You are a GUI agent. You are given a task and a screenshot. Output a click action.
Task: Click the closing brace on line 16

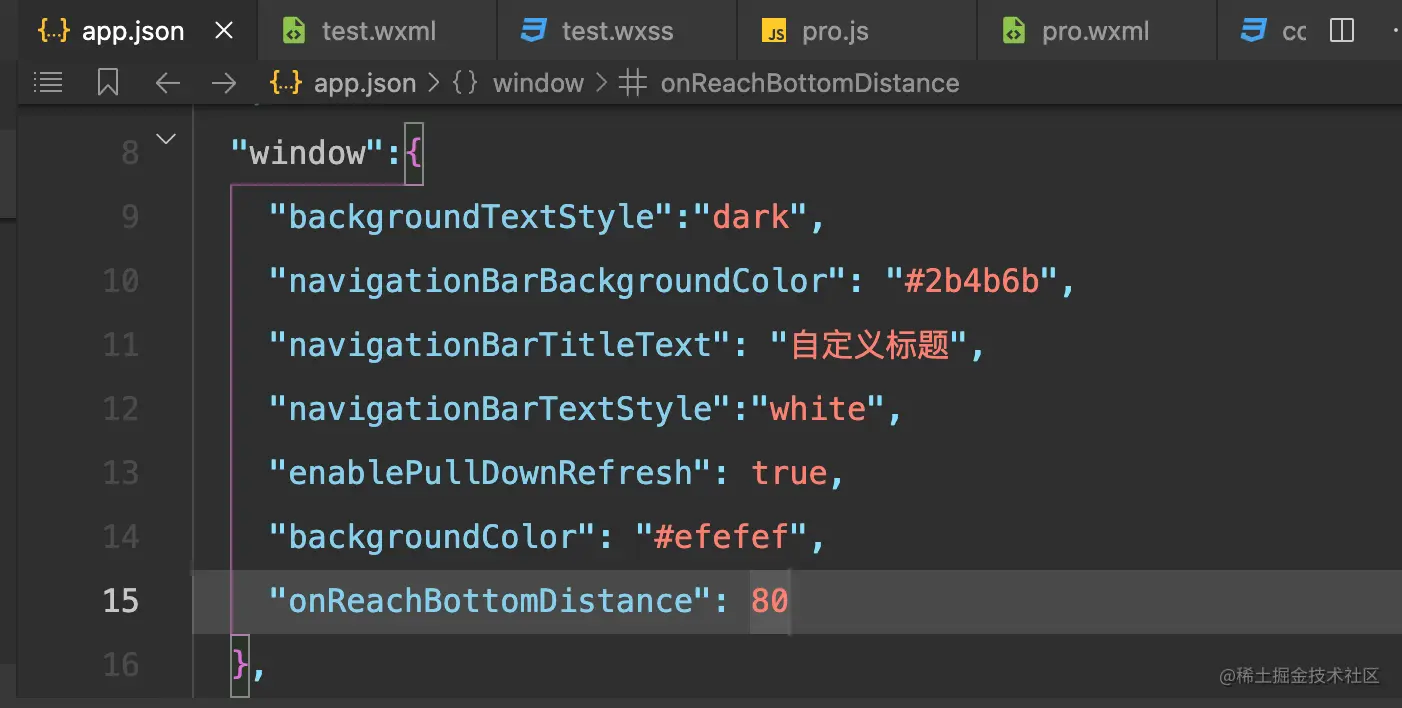(x=240, y=665)
